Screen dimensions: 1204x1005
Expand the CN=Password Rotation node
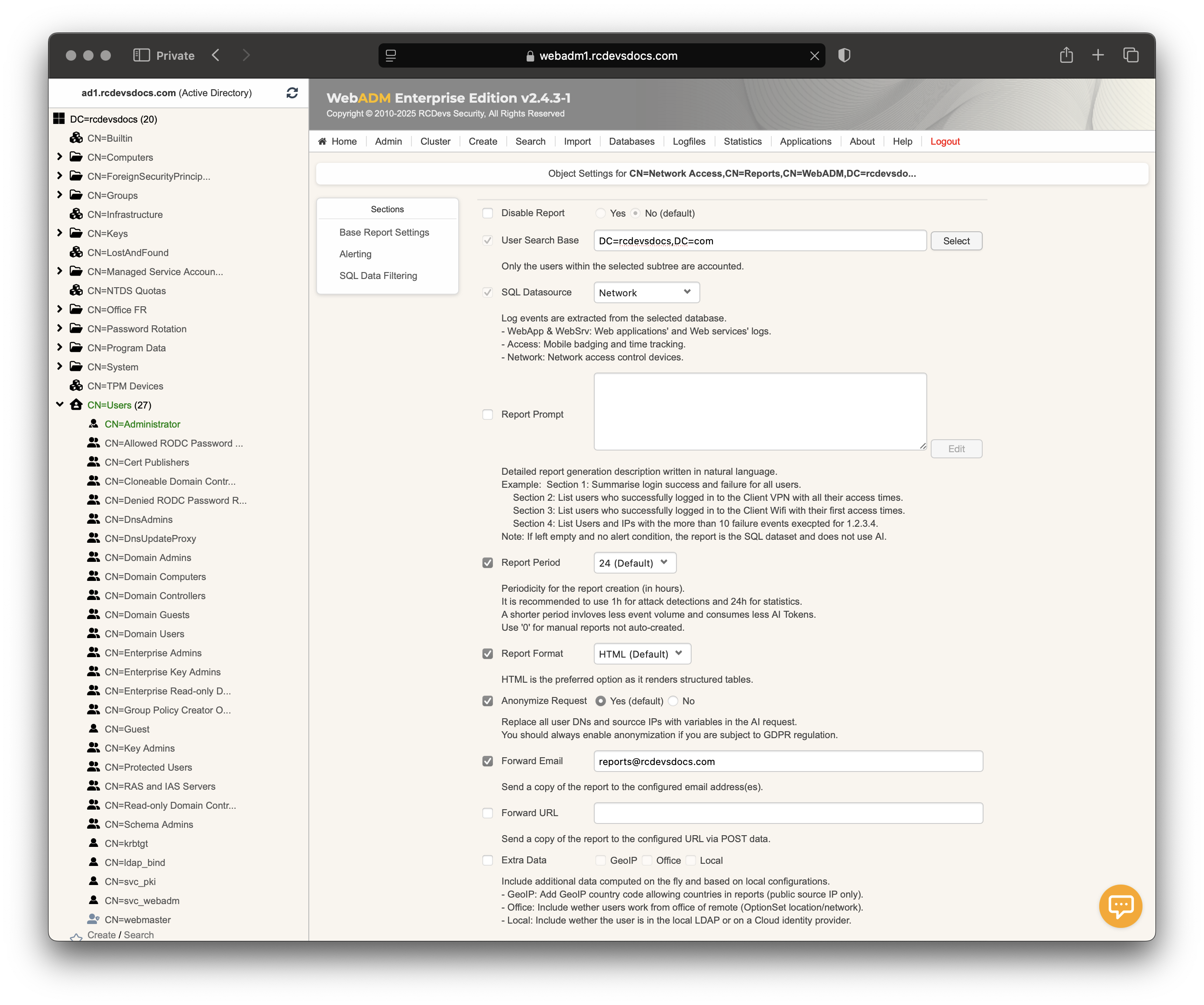coord(60,328)
